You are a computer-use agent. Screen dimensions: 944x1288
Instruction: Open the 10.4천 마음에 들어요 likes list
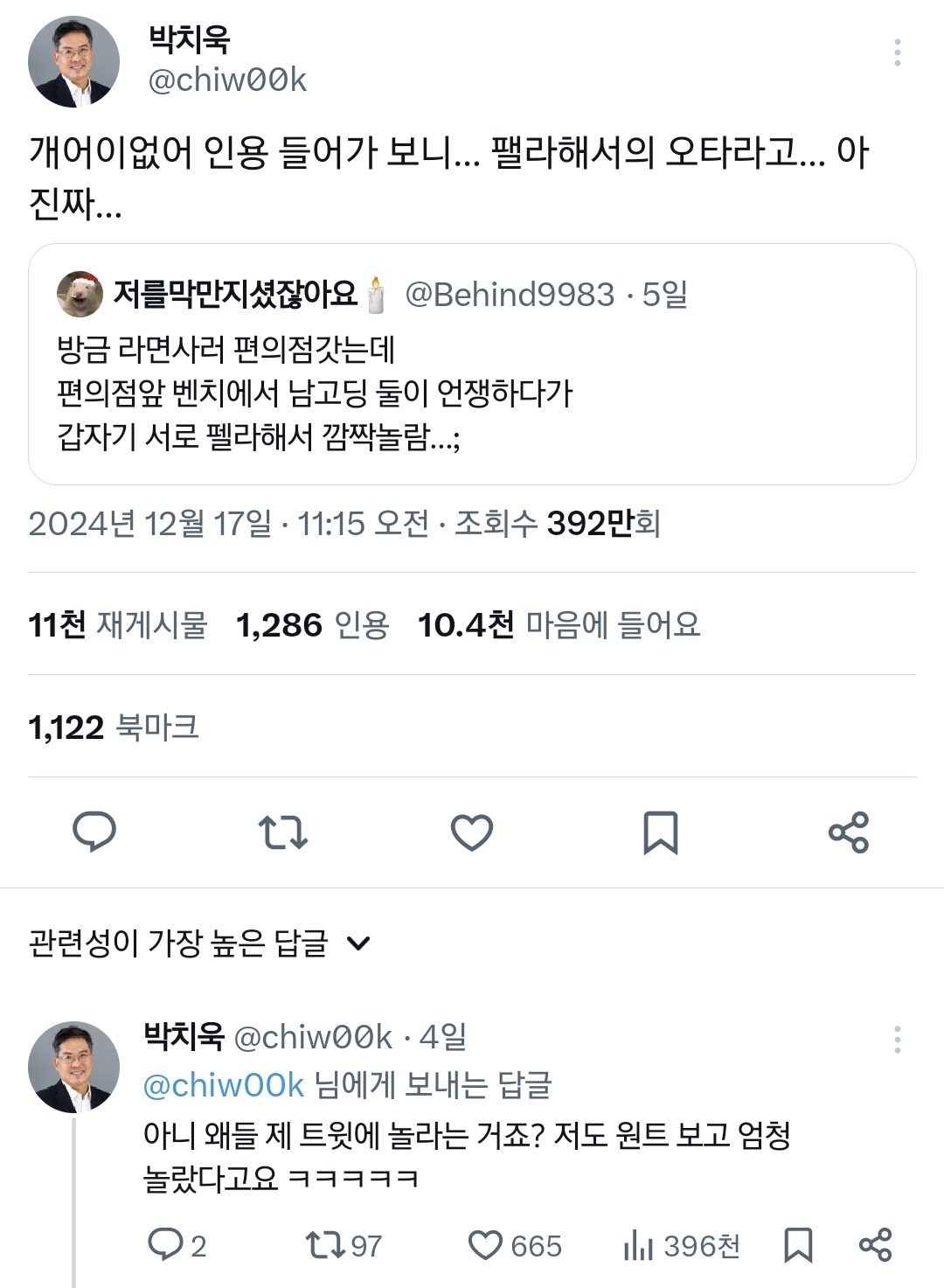pos(559,625)
